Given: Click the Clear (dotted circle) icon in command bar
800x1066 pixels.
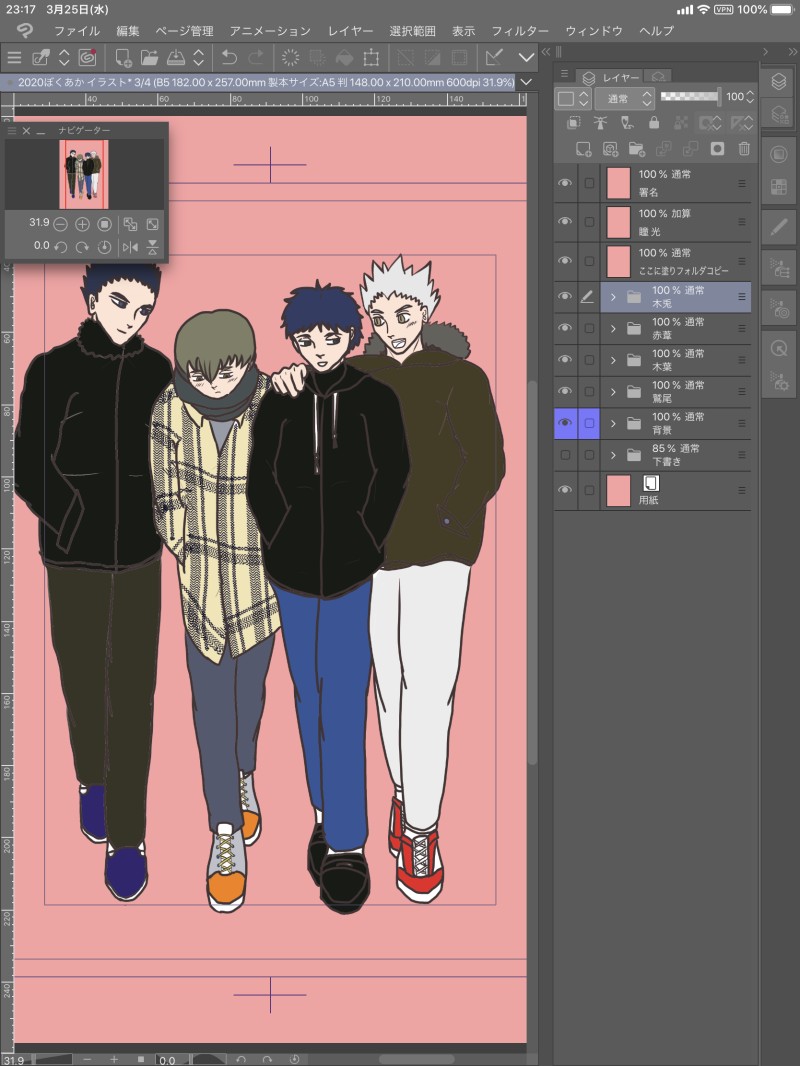Looking at the screenshot, I should (x=290, y=58).
